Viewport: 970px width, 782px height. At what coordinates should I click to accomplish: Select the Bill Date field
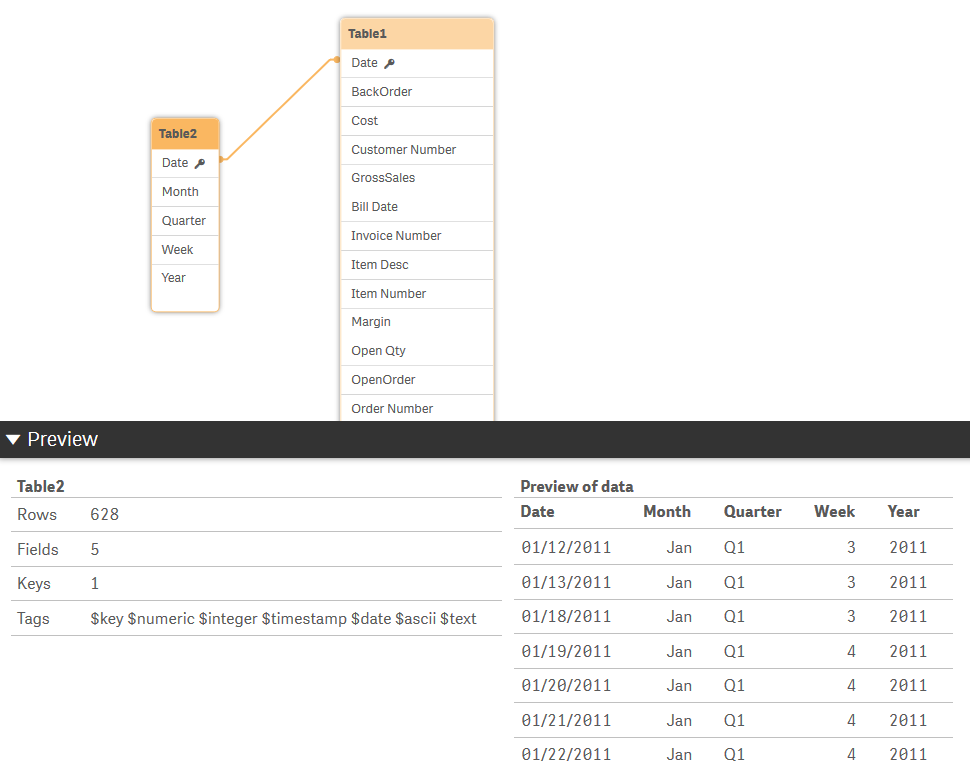(417, 207)
